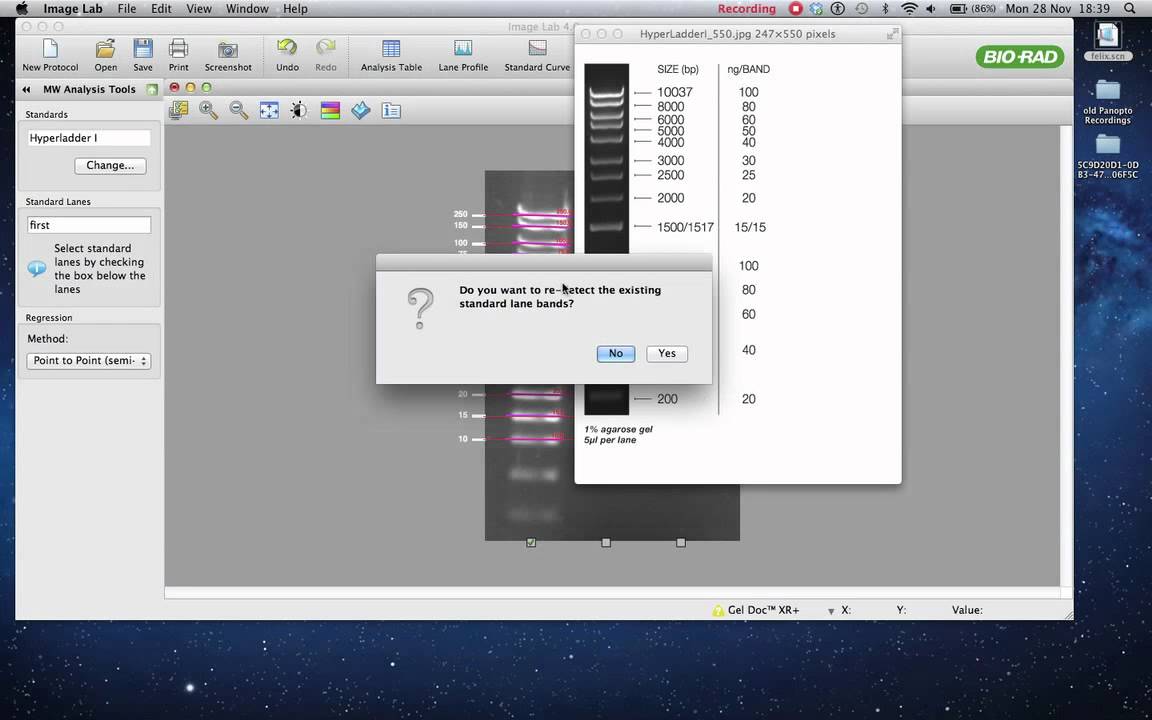Open the File menu

tap(127, 9)
